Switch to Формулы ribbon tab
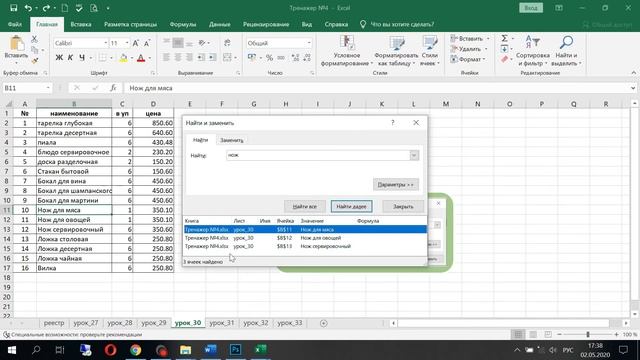The width and height of the screenshot is (640, 360). coord(183,24)
